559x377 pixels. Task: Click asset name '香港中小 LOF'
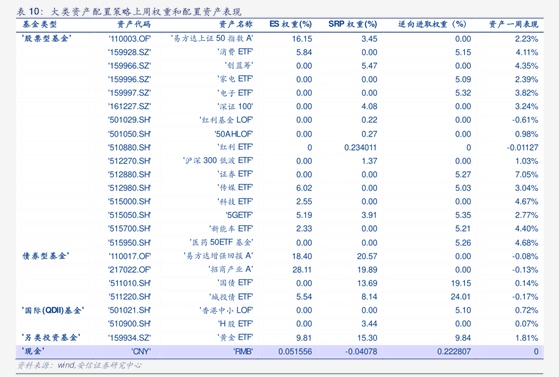coord(226,310)
